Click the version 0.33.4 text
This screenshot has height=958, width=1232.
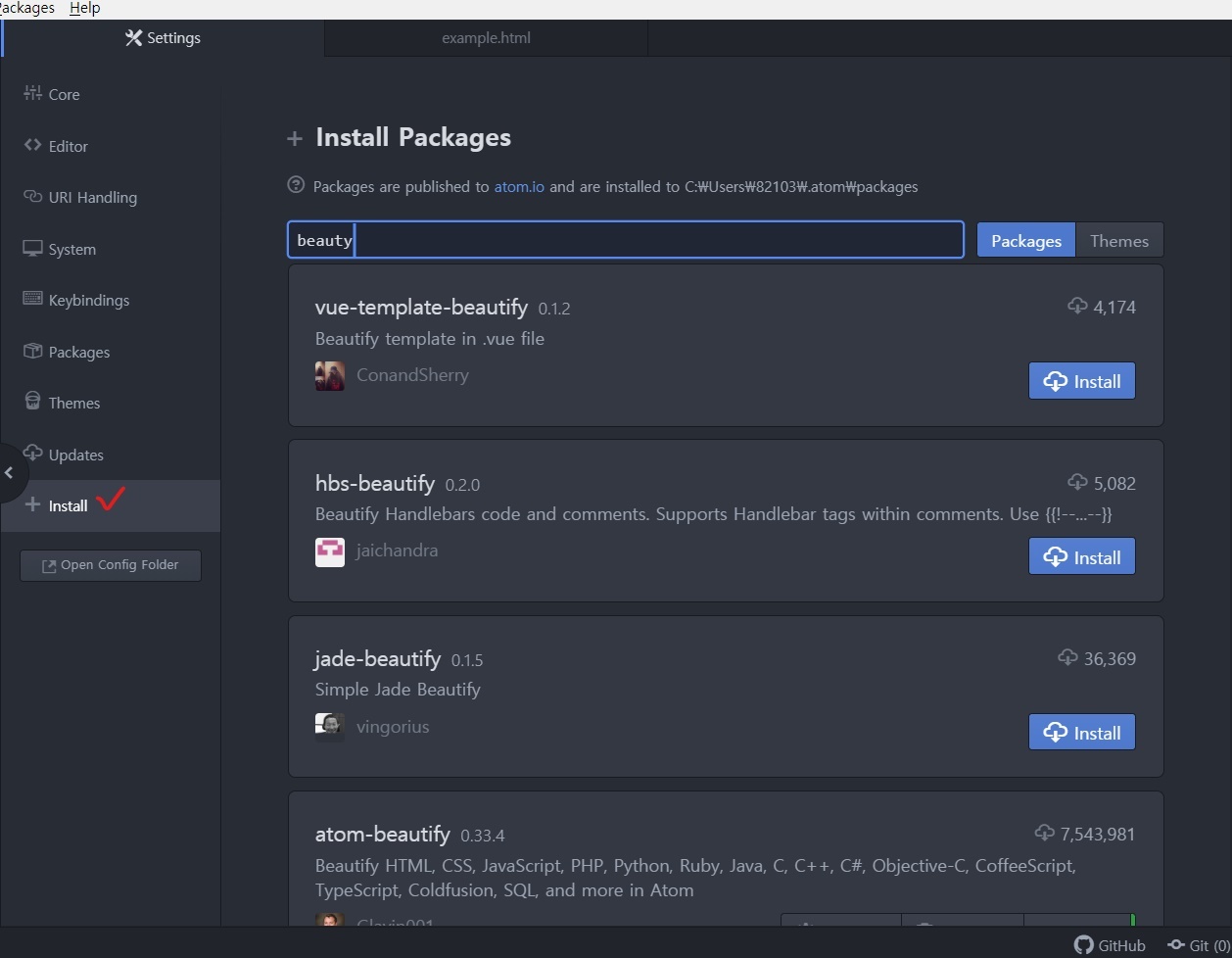coord(483,836)
